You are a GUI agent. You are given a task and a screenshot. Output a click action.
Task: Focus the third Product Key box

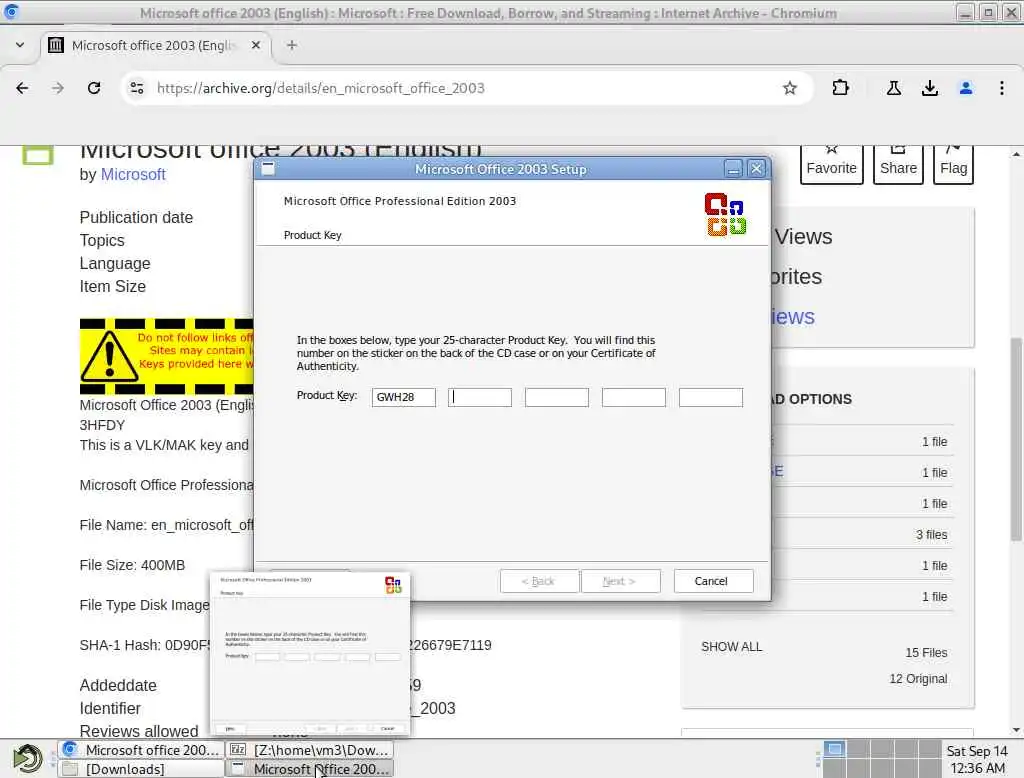[x=557, y=397]
